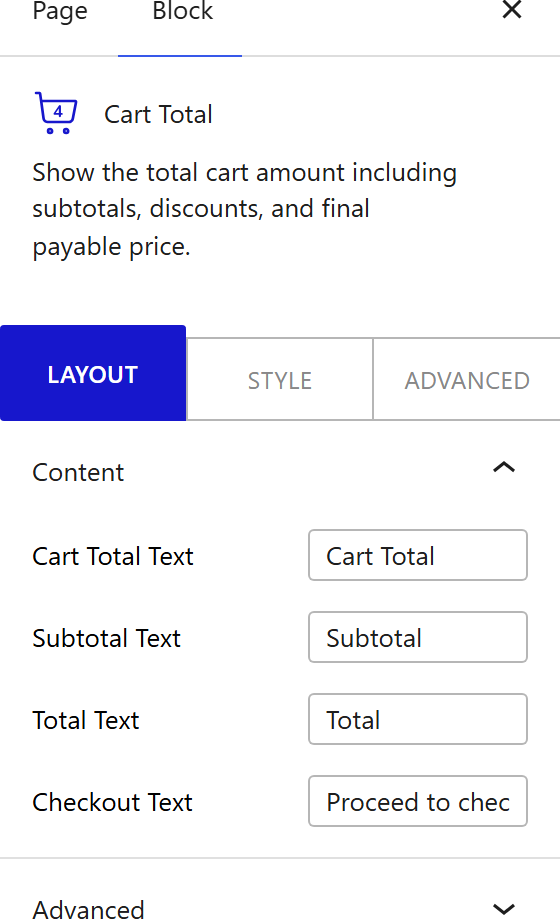560x919 pixels.
Task: Click the Checkout Text label
Action: pos(112,802)
